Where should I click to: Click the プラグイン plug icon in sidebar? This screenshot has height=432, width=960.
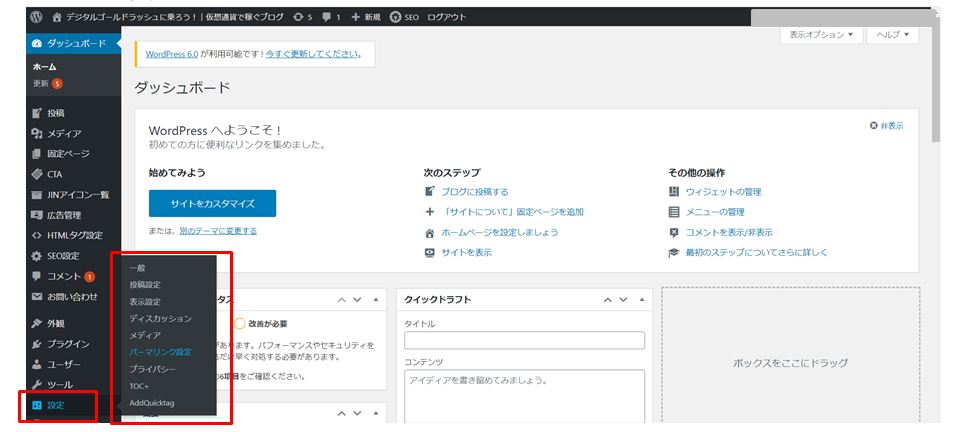pyautogui.click(x=37, y=344)
